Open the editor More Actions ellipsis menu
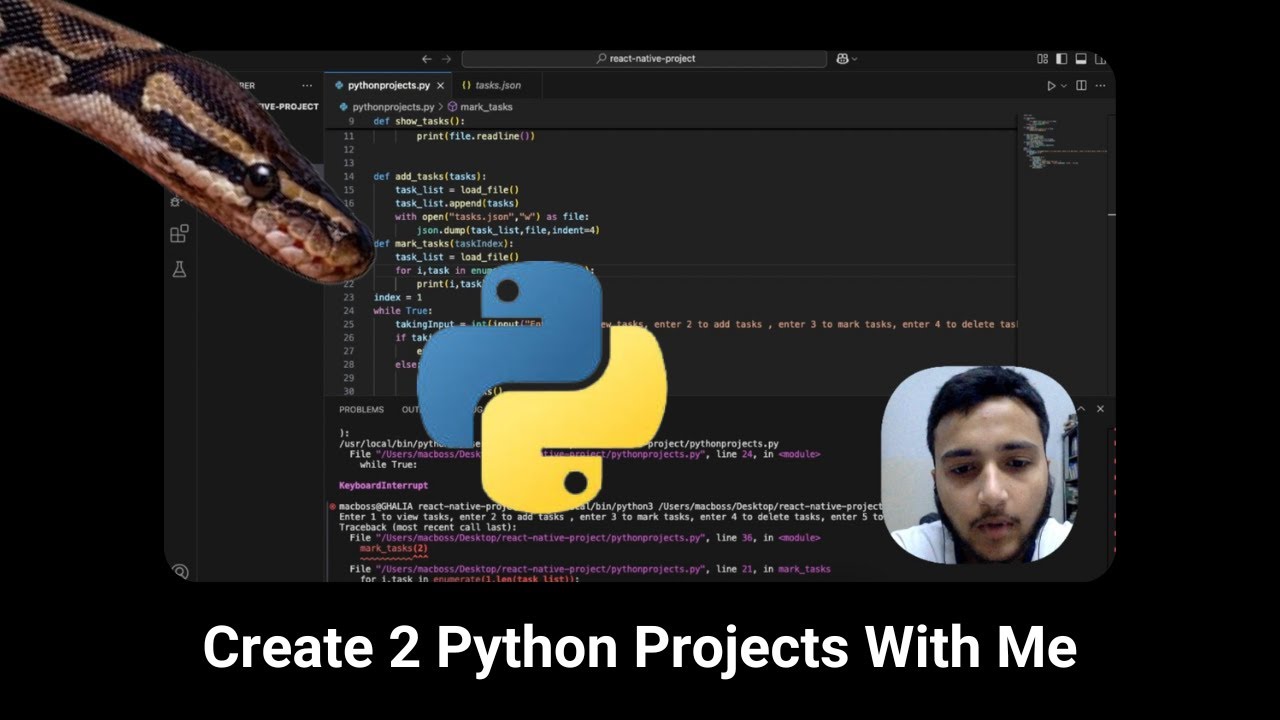The height and width of the screenshot is (720, 1280). pos(1099,86)
